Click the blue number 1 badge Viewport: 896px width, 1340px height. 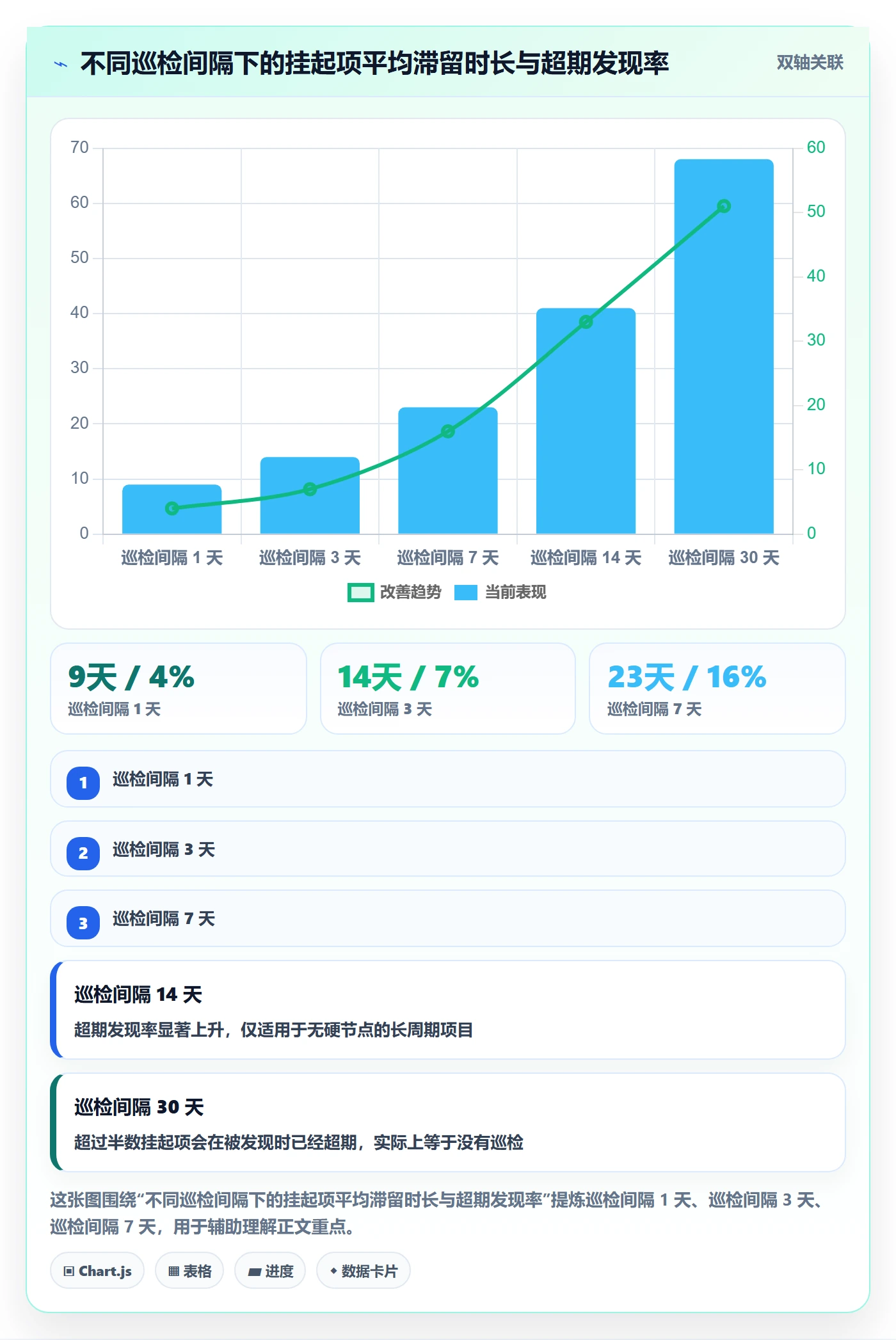(x=83, y=783)
